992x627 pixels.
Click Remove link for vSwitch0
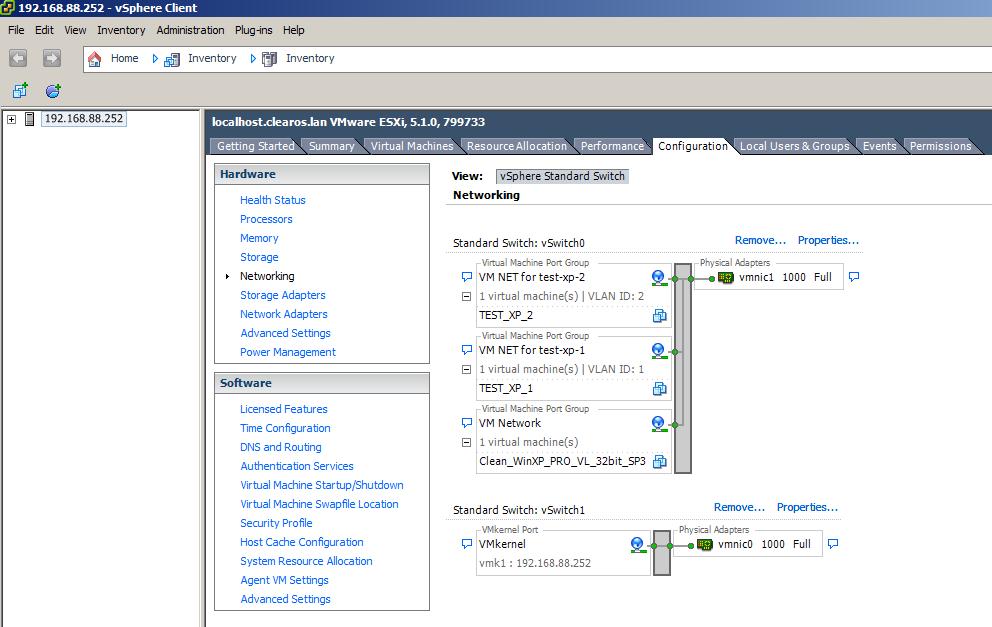click(x=760, y=240)
